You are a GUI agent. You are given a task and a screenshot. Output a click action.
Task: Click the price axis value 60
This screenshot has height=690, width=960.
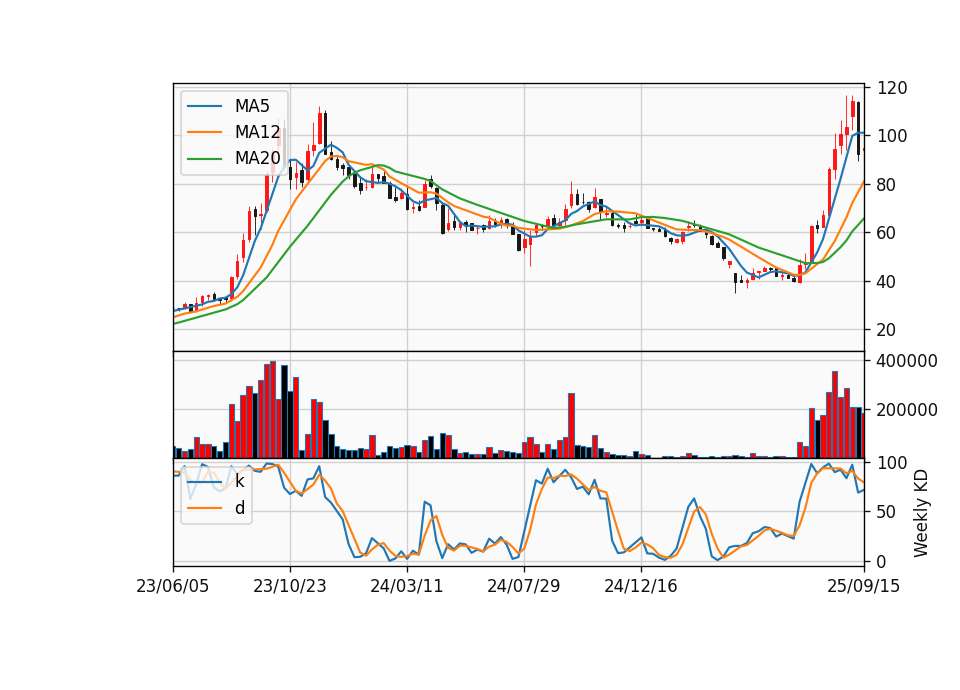(887, 233)
